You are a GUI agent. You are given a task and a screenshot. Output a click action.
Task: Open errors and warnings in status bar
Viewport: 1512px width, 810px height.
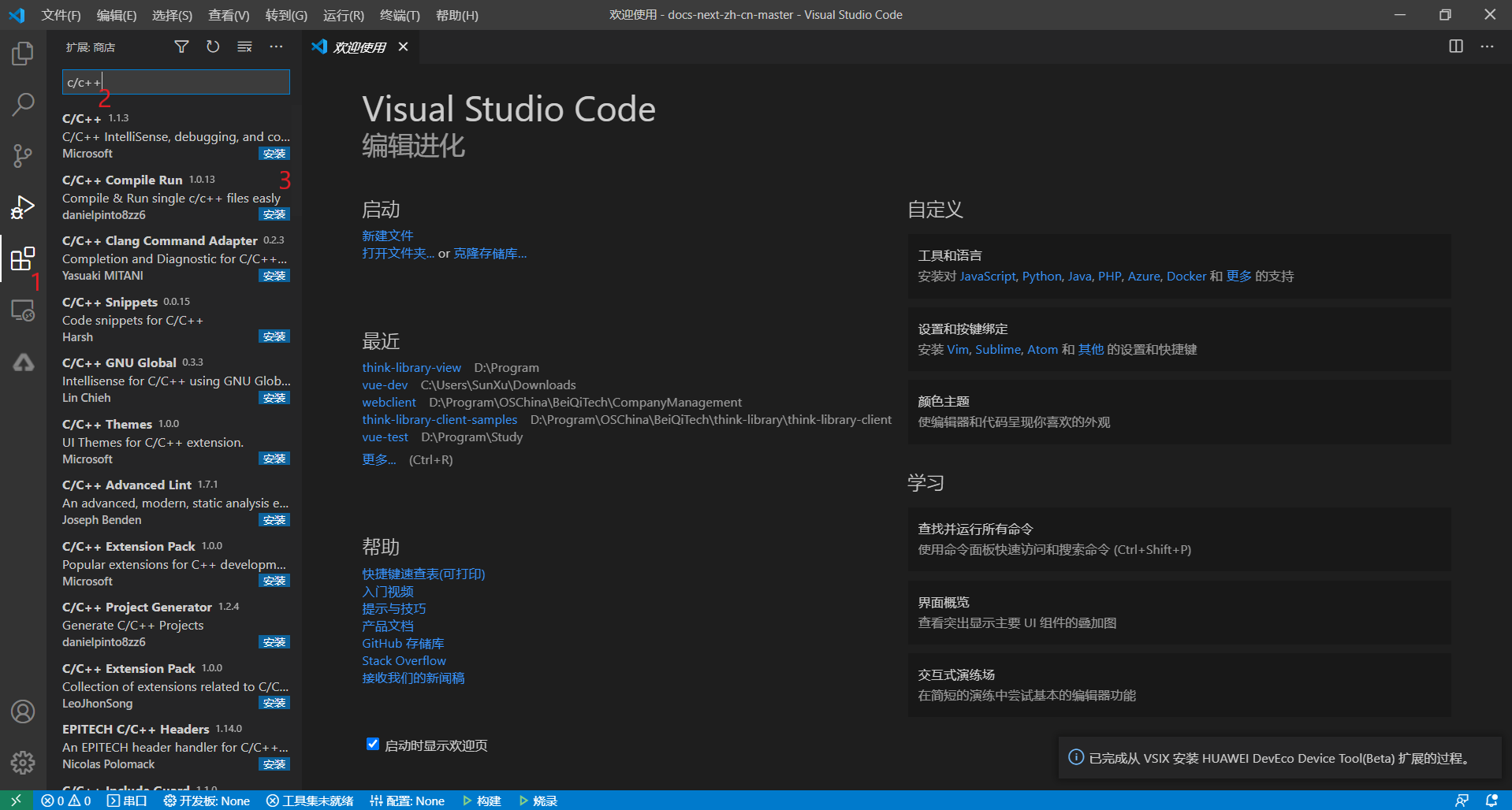click(66, 801)
